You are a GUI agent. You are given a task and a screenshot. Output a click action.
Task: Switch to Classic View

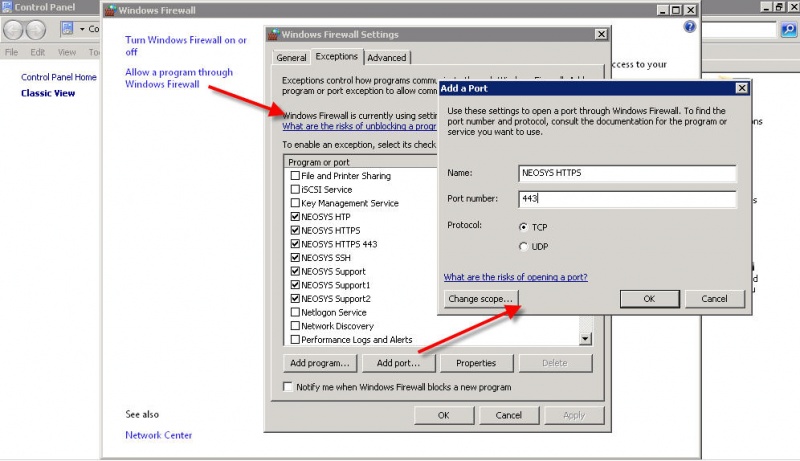pos(48,93)
